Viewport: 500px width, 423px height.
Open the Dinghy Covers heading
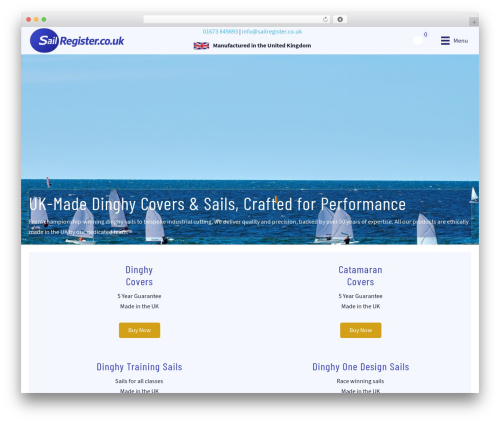139,276
